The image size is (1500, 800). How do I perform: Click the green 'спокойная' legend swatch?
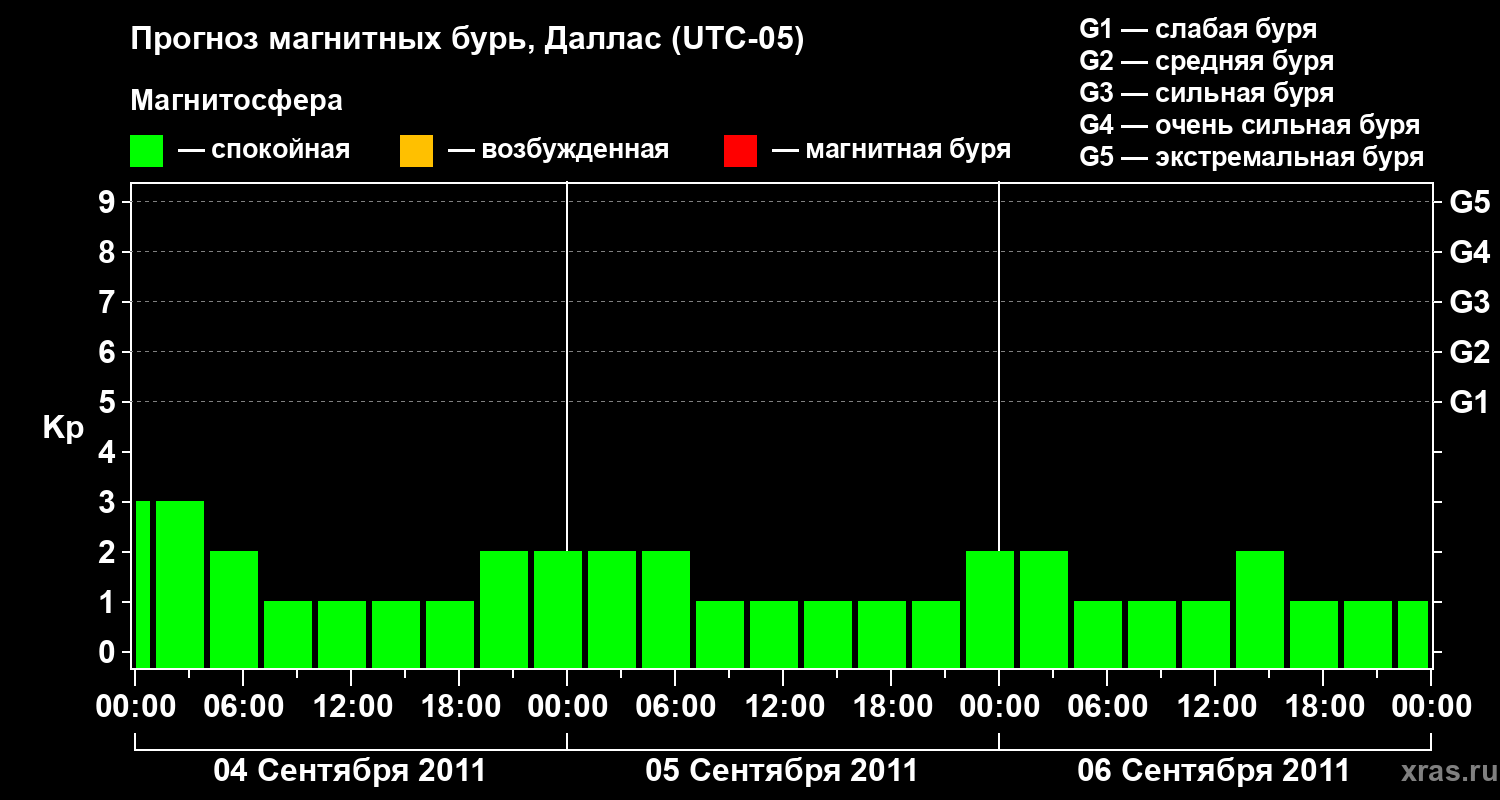click(x=147, y=150)
